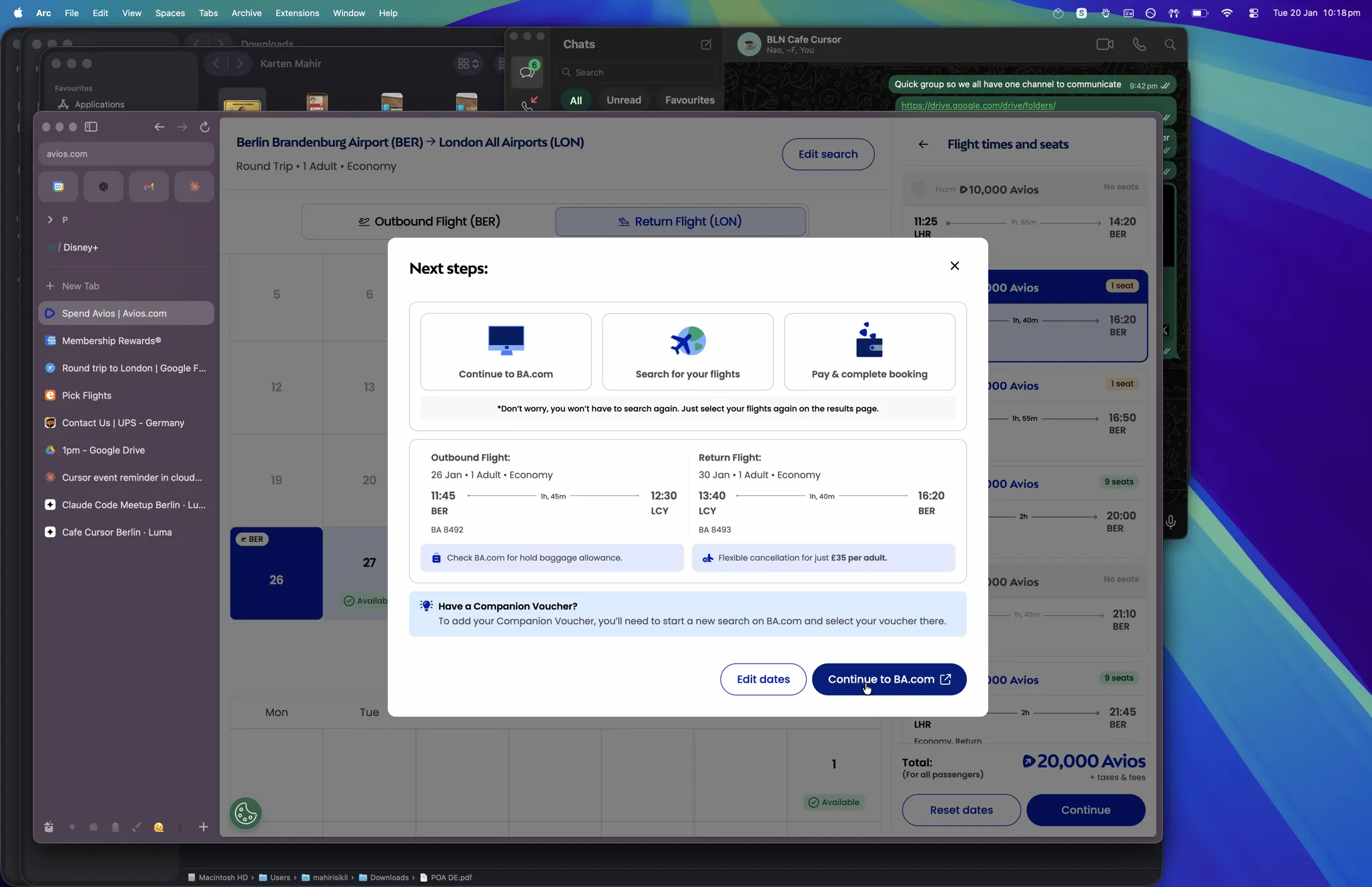Switch to Claude Code Meetup Berlin tab
This screenshot has width=1372, height=887.
126,505
